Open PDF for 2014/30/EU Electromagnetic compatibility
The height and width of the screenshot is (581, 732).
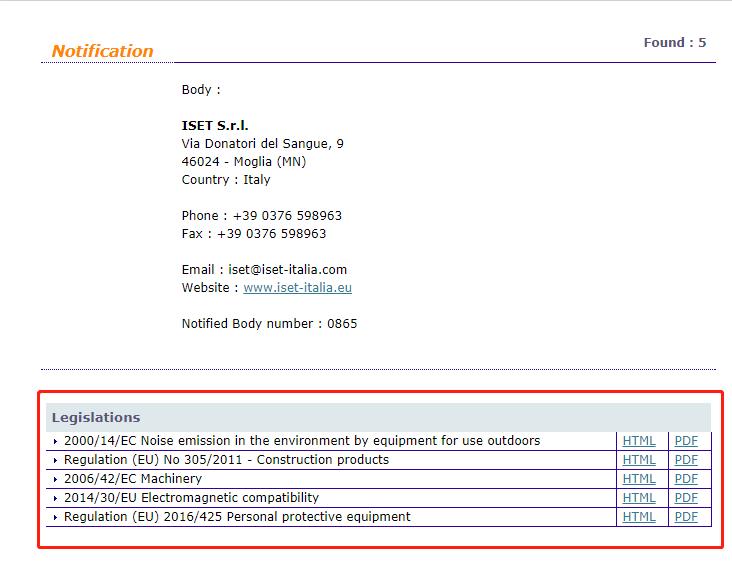tap(686, 498)
